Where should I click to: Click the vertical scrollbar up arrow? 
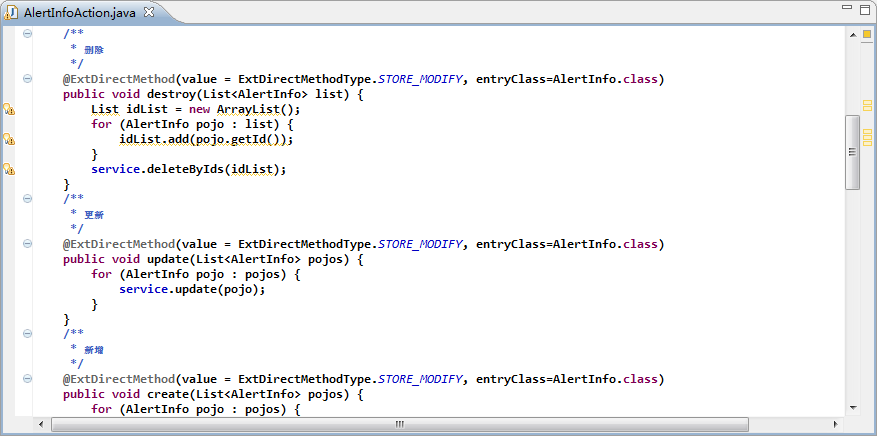pos(853,35)
